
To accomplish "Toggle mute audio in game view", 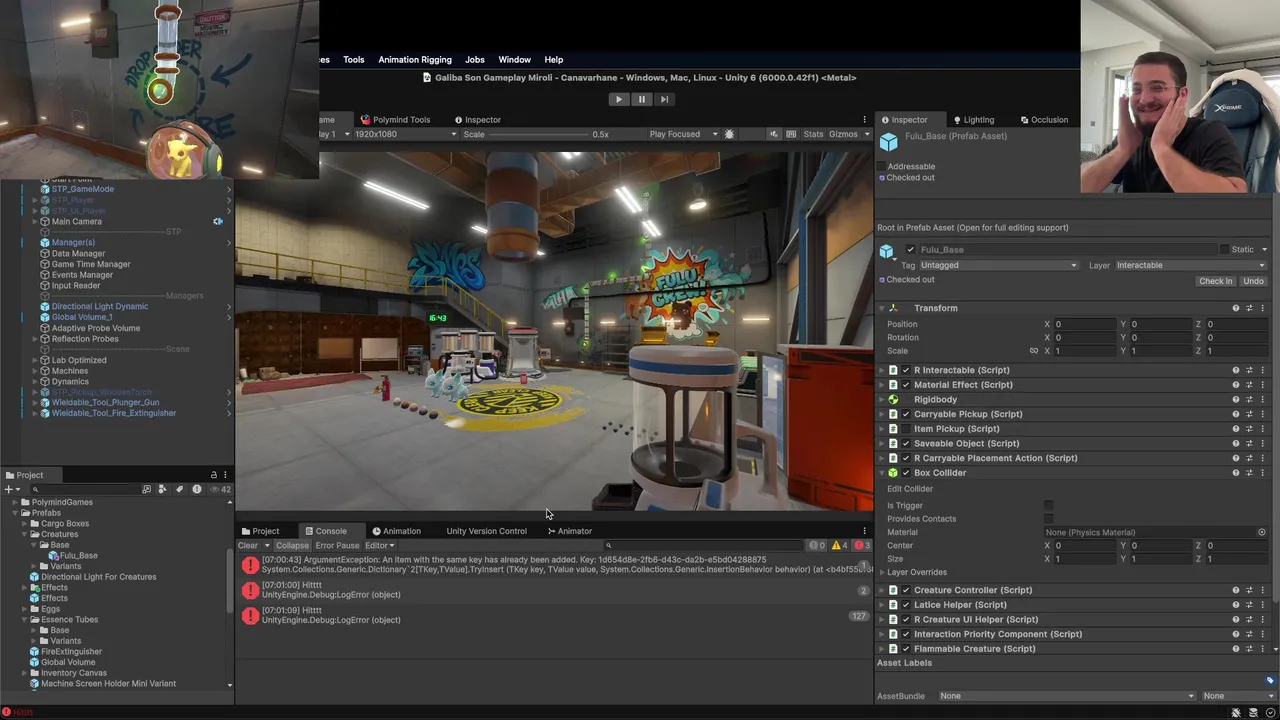I will (773, 134).
